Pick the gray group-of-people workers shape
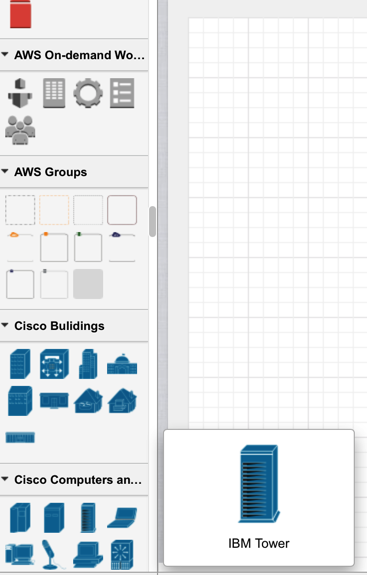Screen dimensions: 367x575 (20, 130)
